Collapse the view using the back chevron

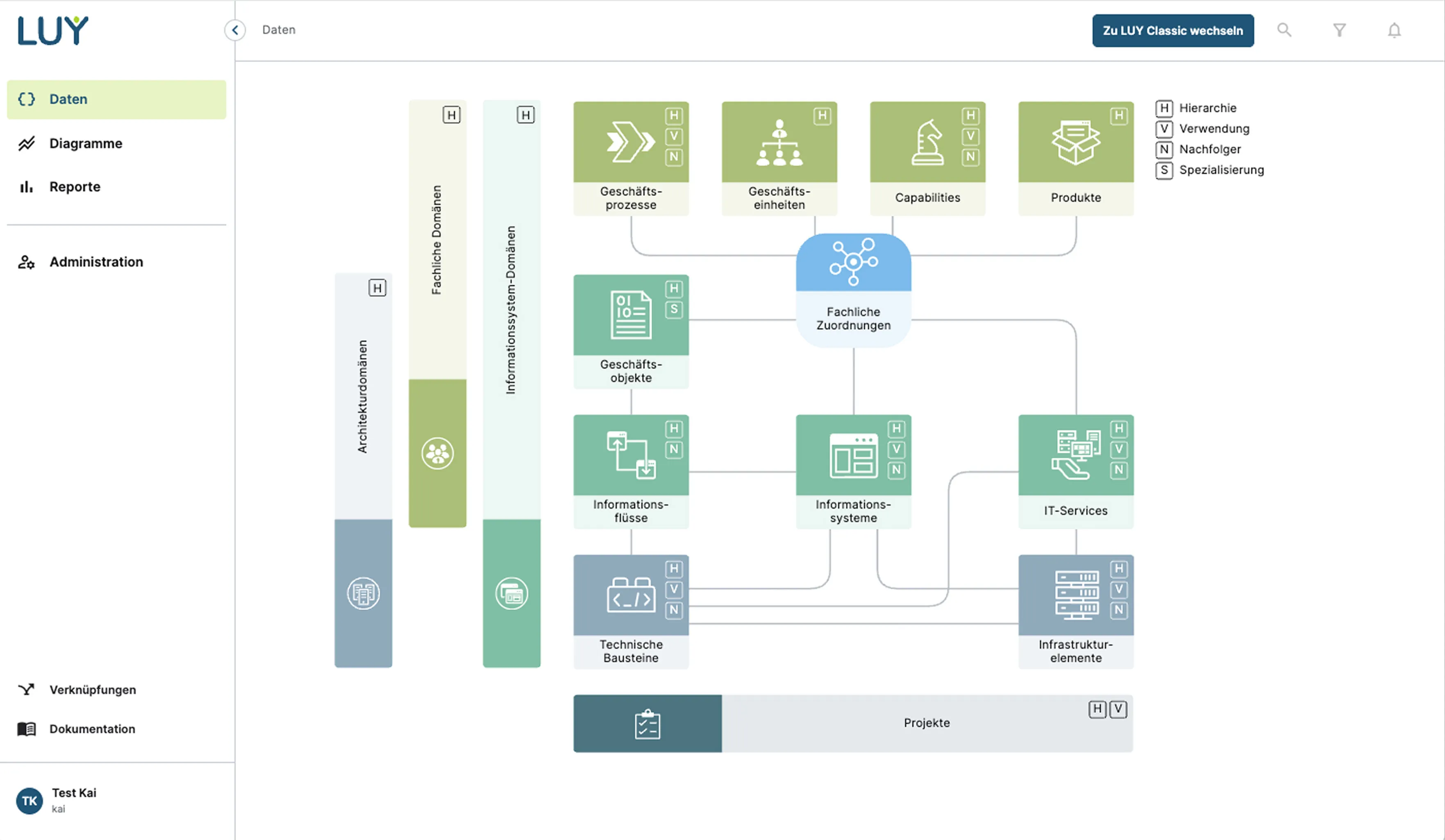234,30
